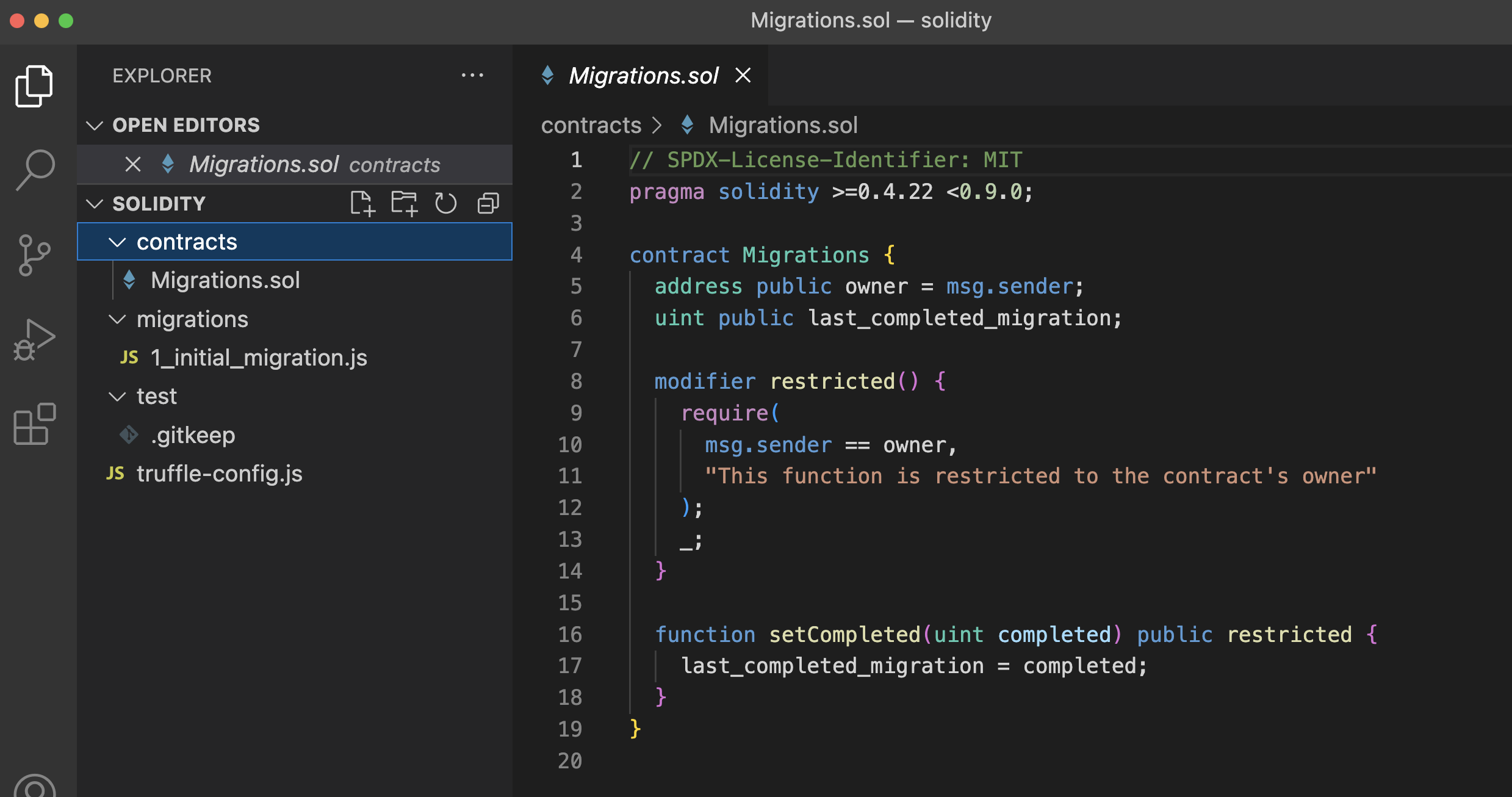
Task: Select the Migrations.sol editor tab
Action: 643,76
